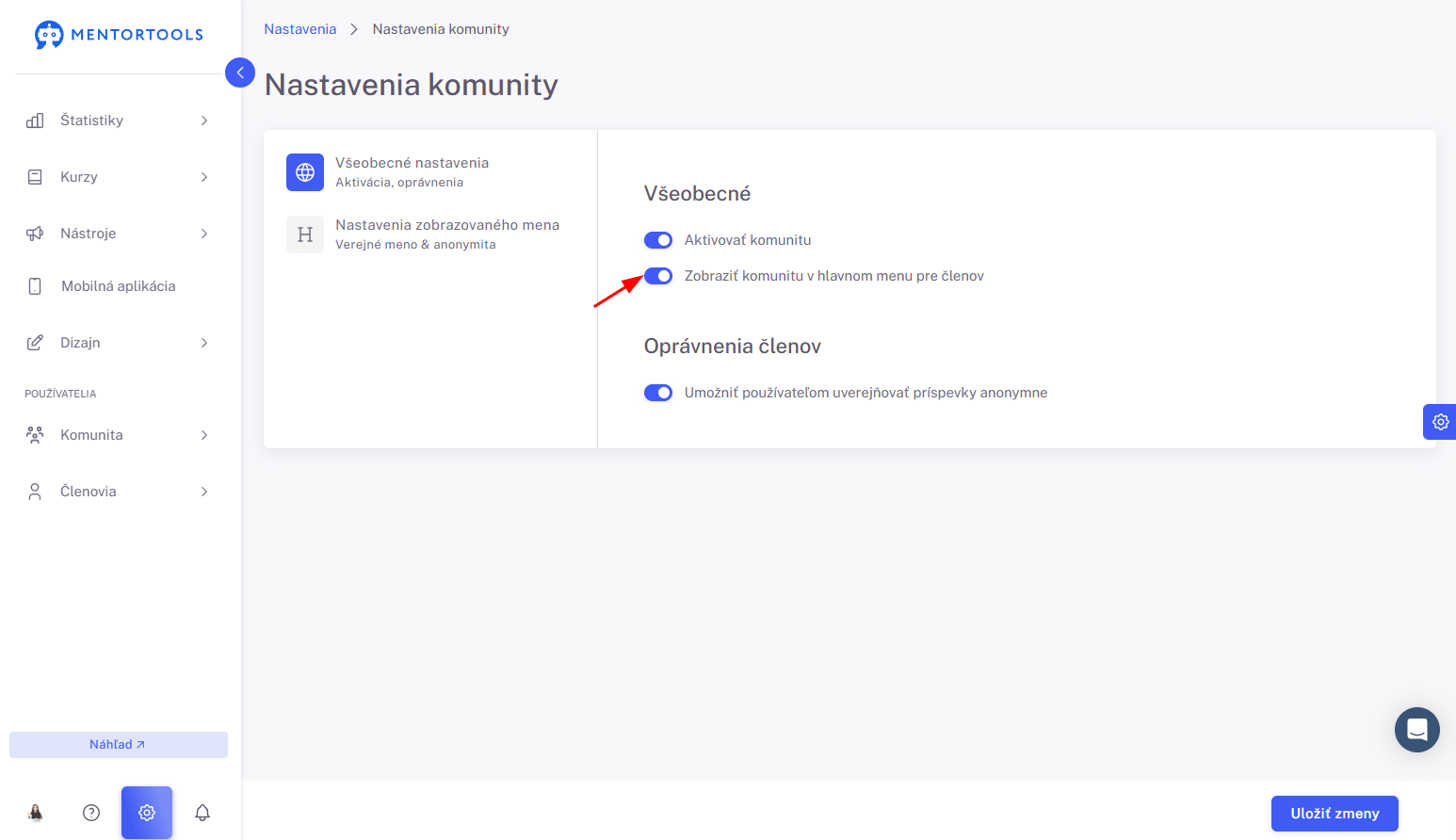
Task: Open the help question mark icon
Action: (x=91, y=813)
